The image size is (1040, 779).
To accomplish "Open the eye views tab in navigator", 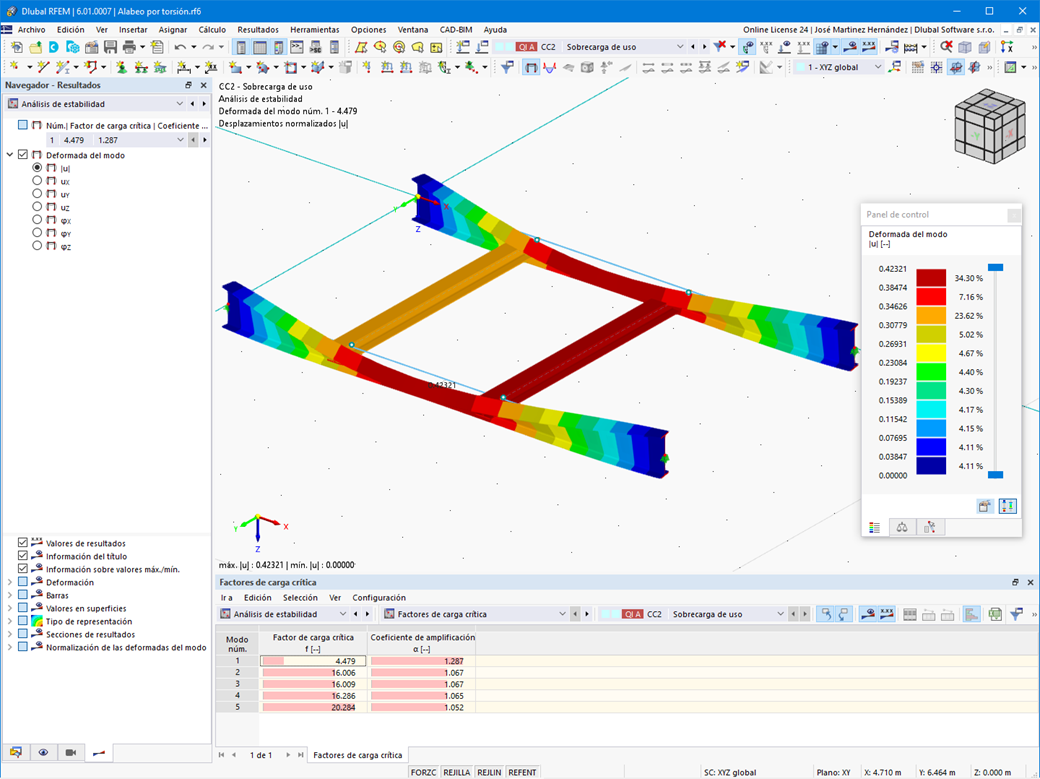I will pyautogui.click(x=43, y=752).
